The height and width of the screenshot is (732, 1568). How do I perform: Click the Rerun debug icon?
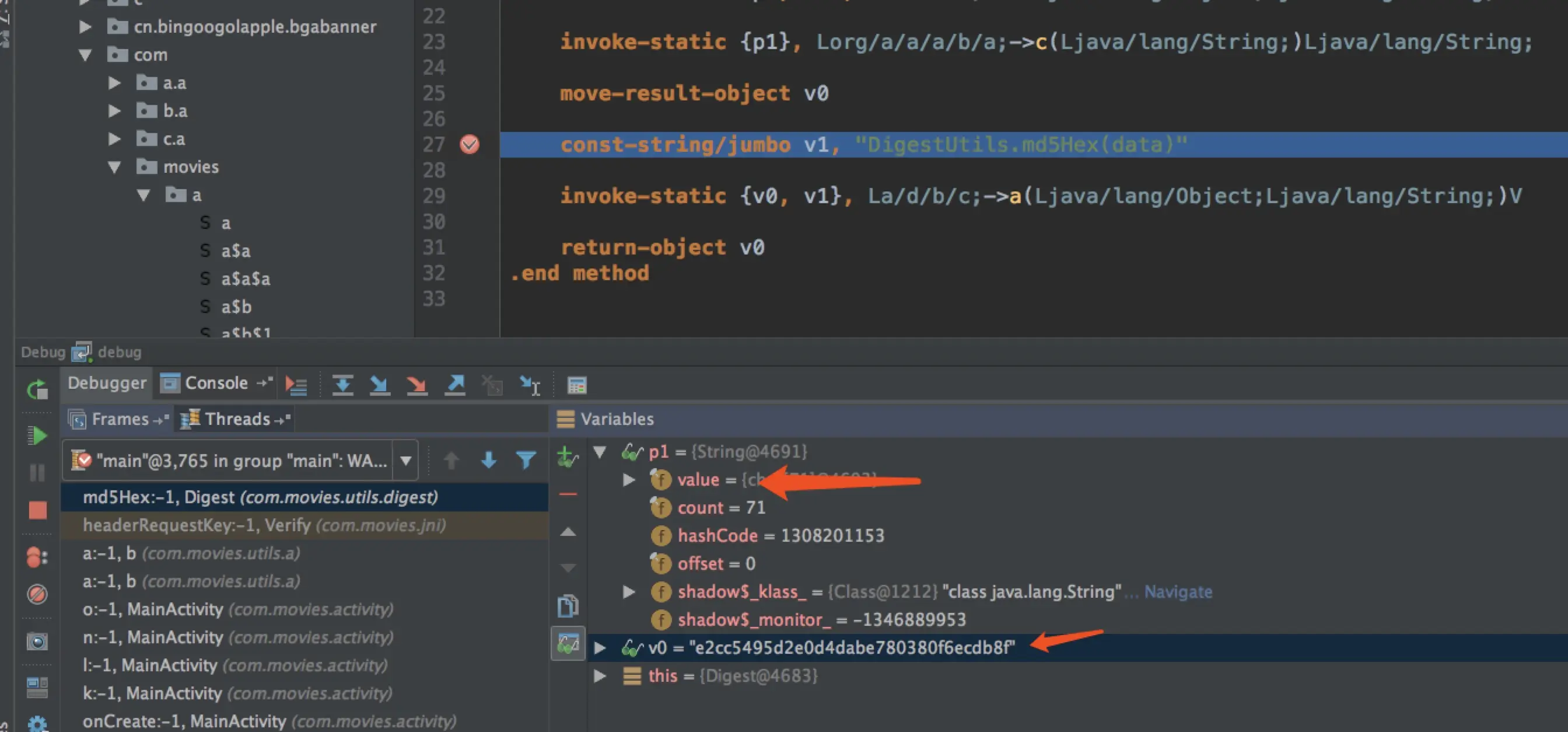(37, 390)
